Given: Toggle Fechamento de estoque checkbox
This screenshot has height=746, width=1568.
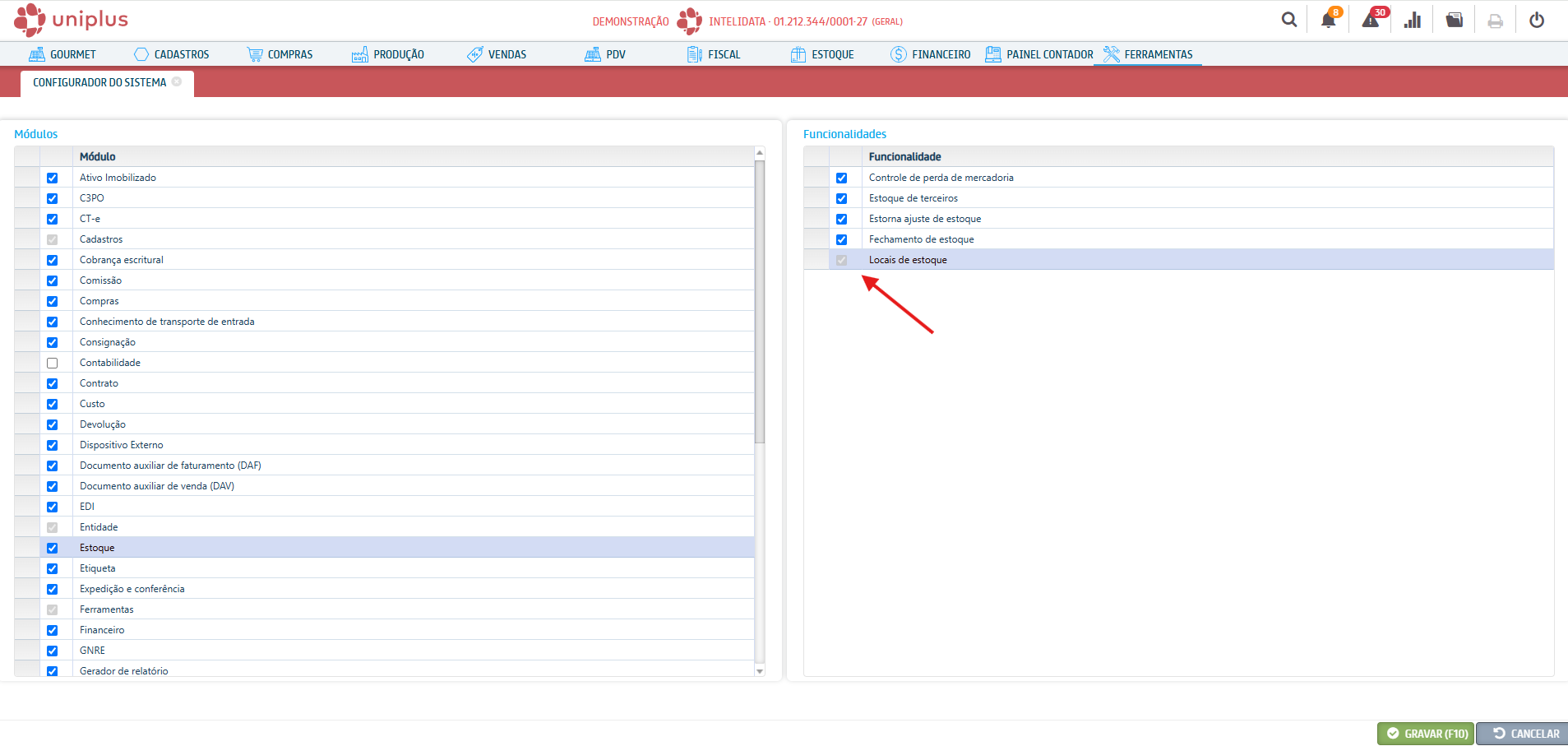Looking at the screenshot, I should click(841, 239).
